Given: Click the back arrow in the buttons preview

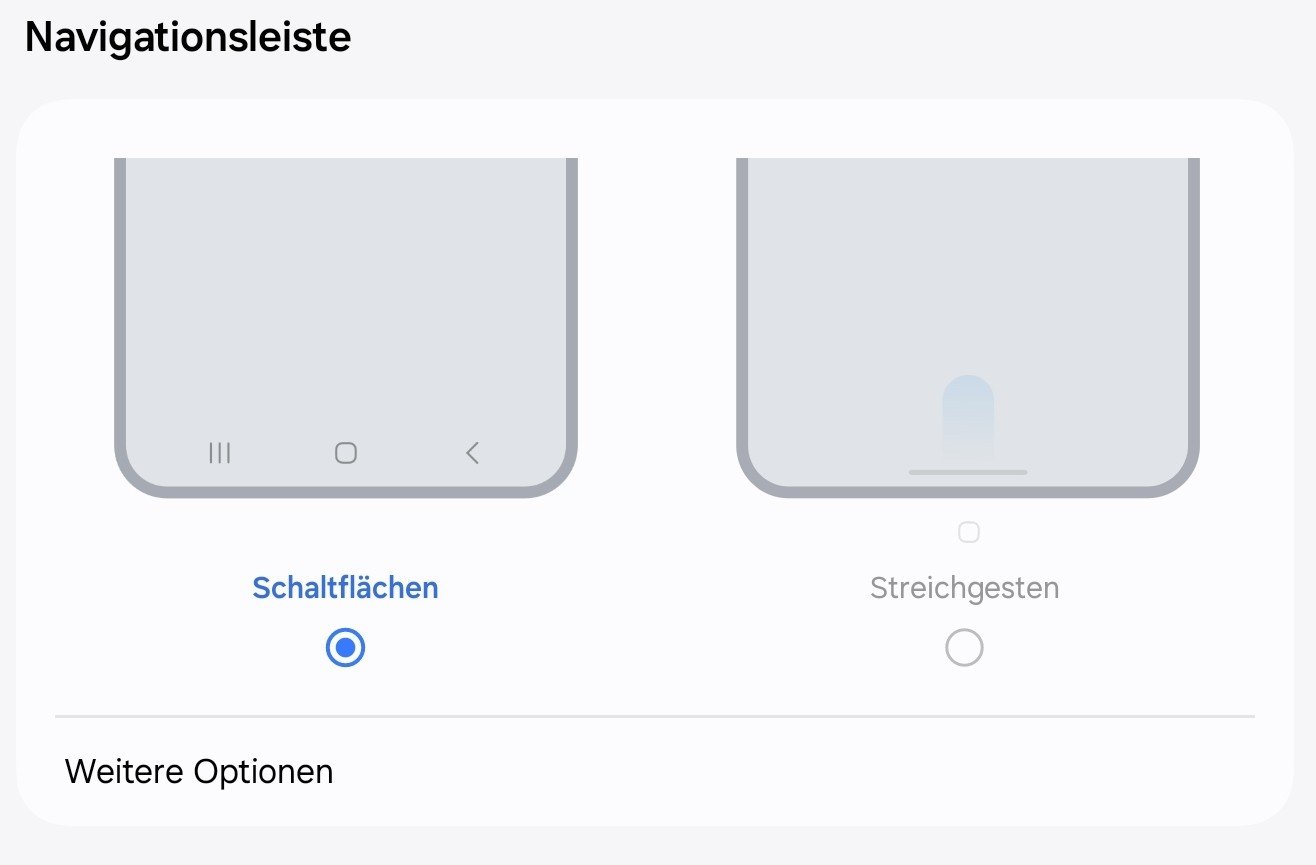Looking at the screenshot, I should [473, 453].
